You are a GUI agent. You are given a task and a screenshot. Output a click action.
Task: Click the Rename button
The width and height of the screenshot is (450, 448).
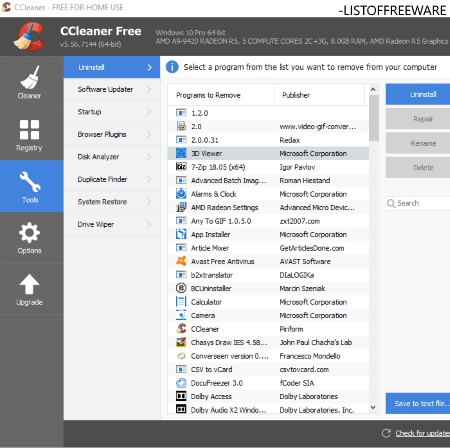[x=418, y=143]
